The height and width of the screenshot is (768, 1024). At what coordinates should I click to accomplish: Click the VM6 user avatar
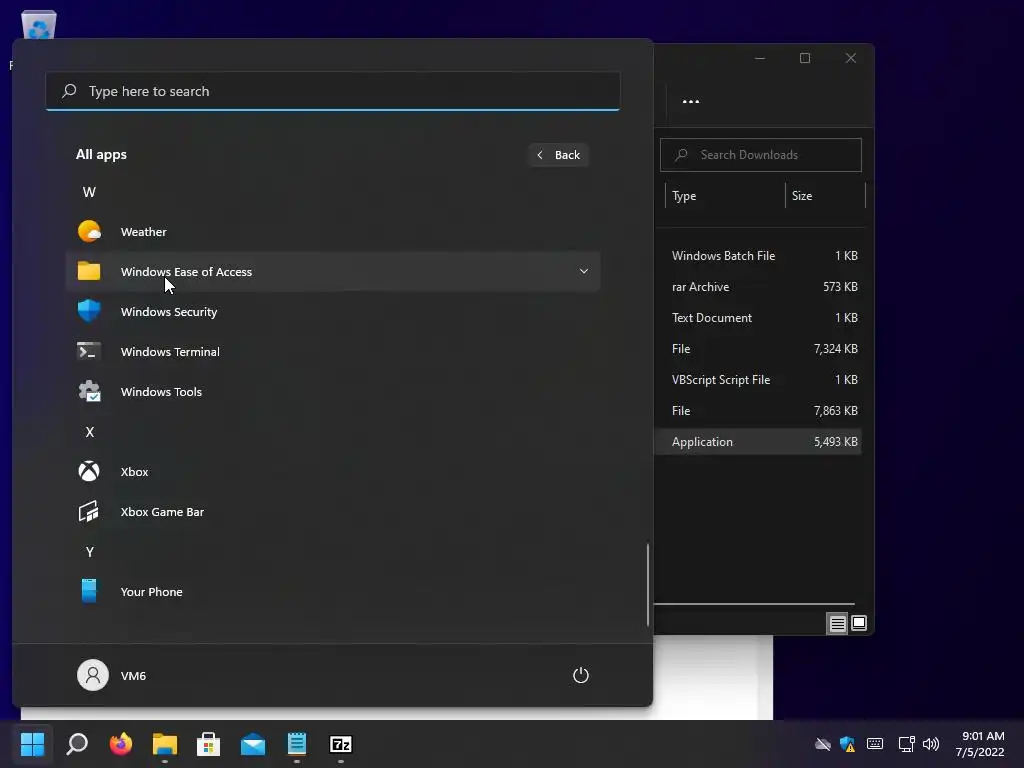(93, 675)
